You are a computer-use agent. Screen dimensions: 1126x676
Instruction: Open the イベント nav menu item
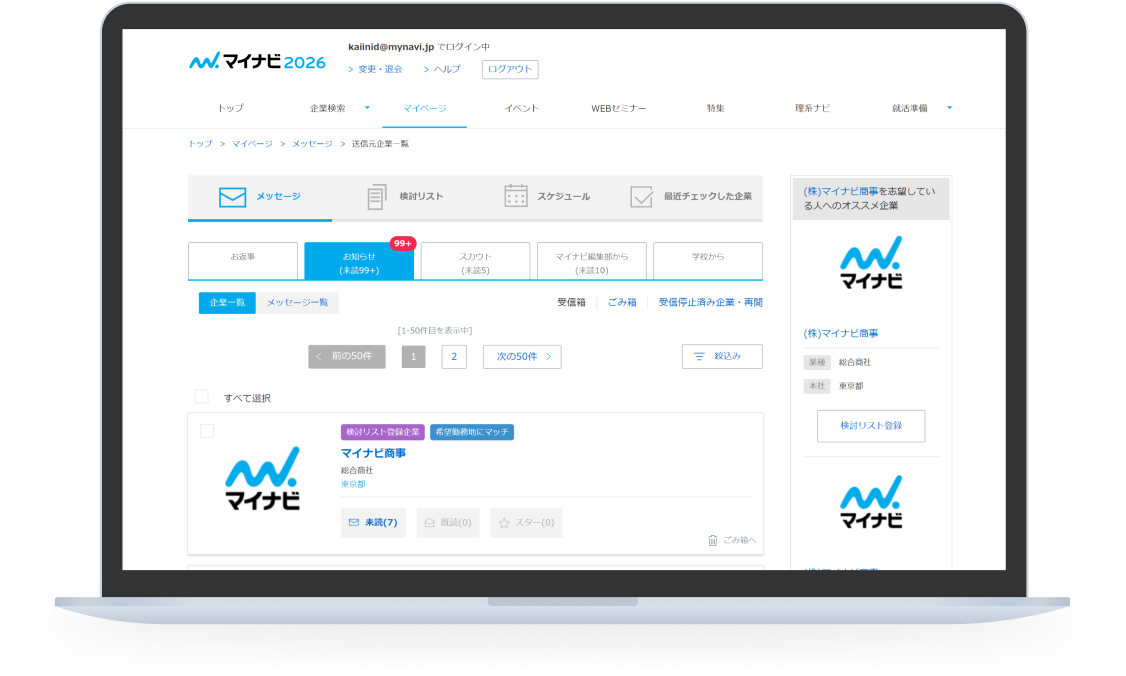click(x=521, y=108)
